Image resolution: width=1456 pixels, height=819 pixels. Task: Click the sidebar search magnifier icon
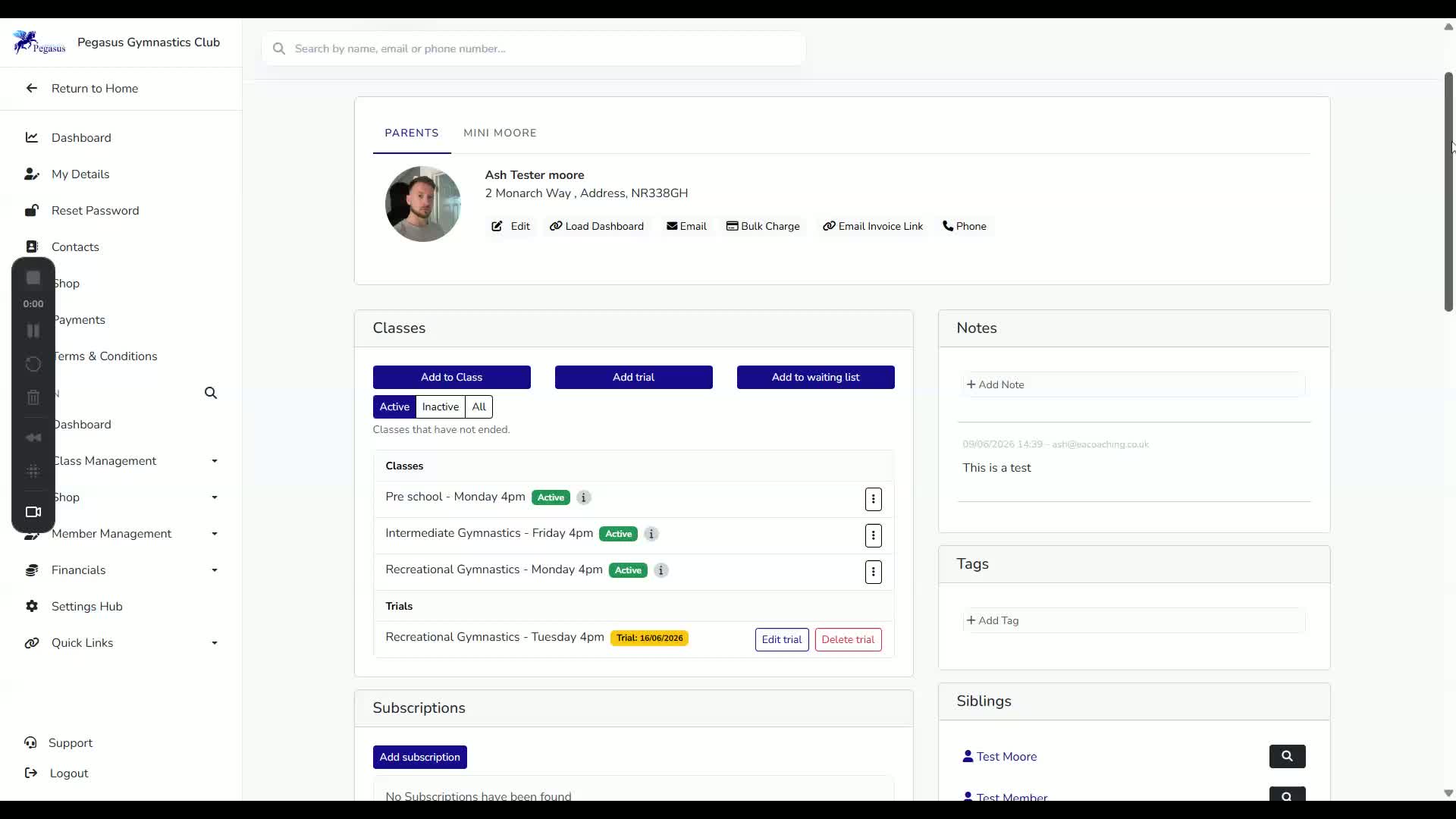click(211, 393)
